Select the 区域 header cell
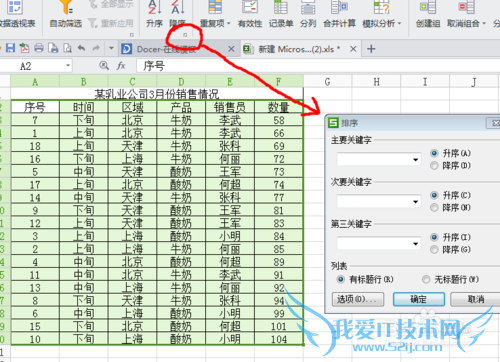The height and width of the screenshot is (362, 500). coord(132,107)
